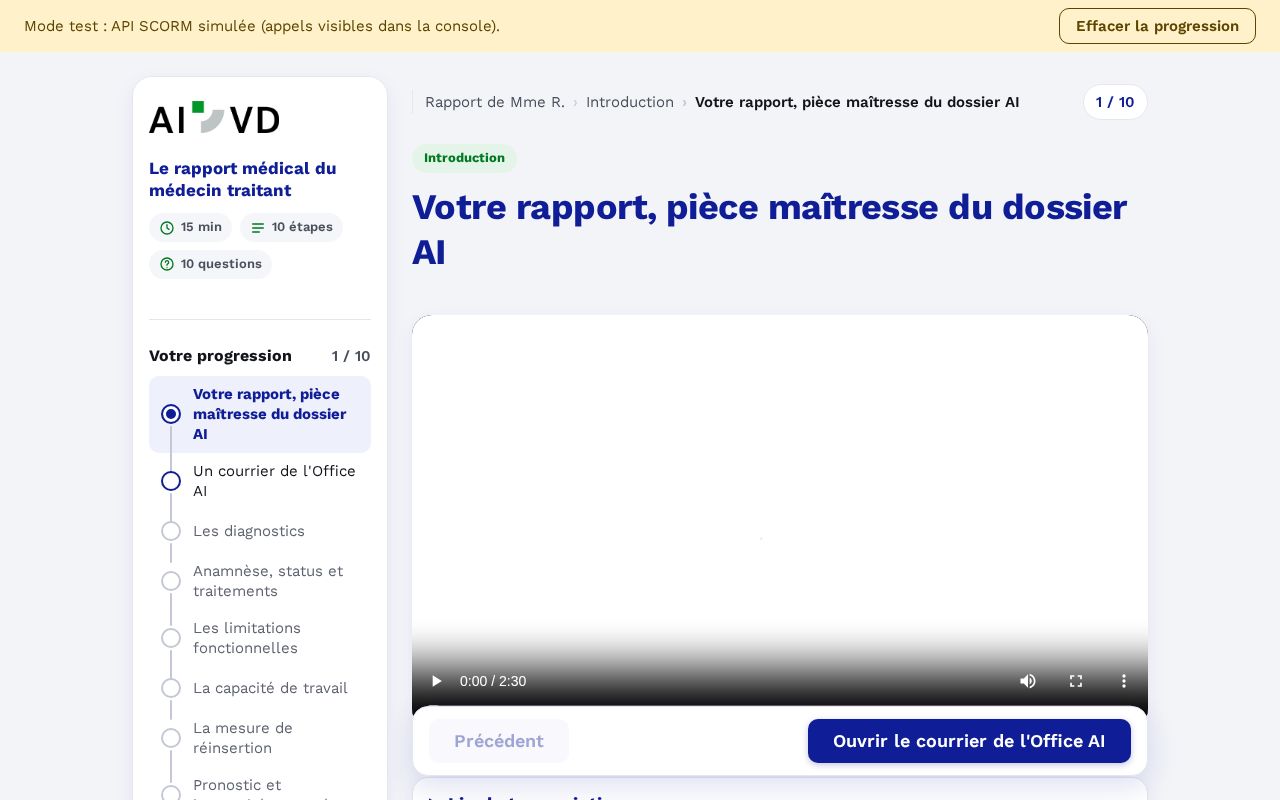Click the video time display 0:00 / 2:30
The width and height of the screenshot is (1280, 800).
493,681
